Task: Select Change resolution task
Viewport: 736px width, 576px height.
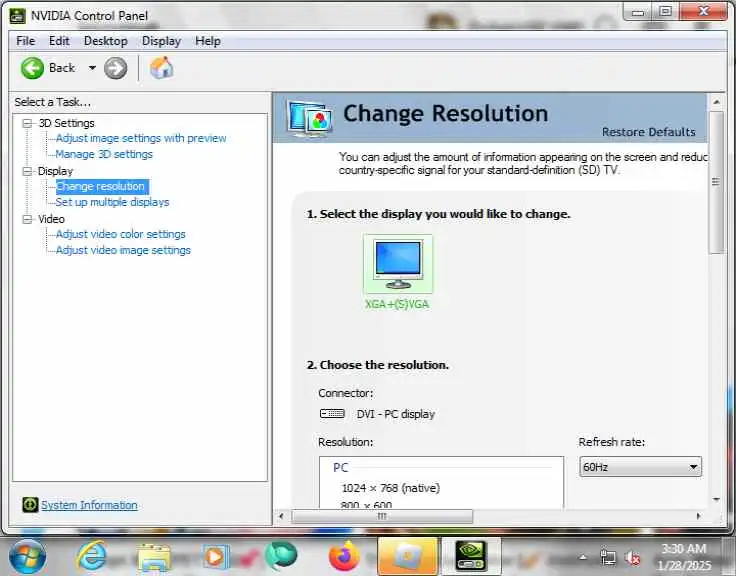Action: 102,186
